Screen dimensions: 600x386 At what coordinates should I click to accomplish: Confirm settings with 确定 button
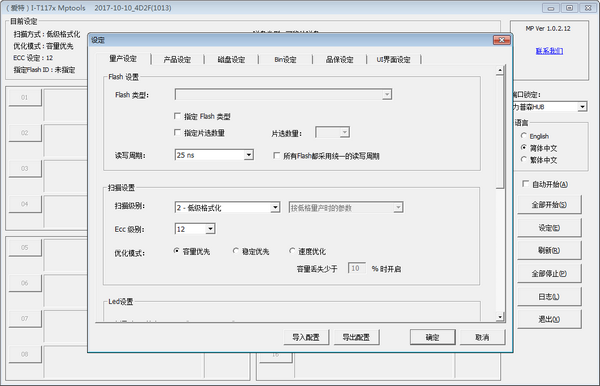[x=432, y=337]
